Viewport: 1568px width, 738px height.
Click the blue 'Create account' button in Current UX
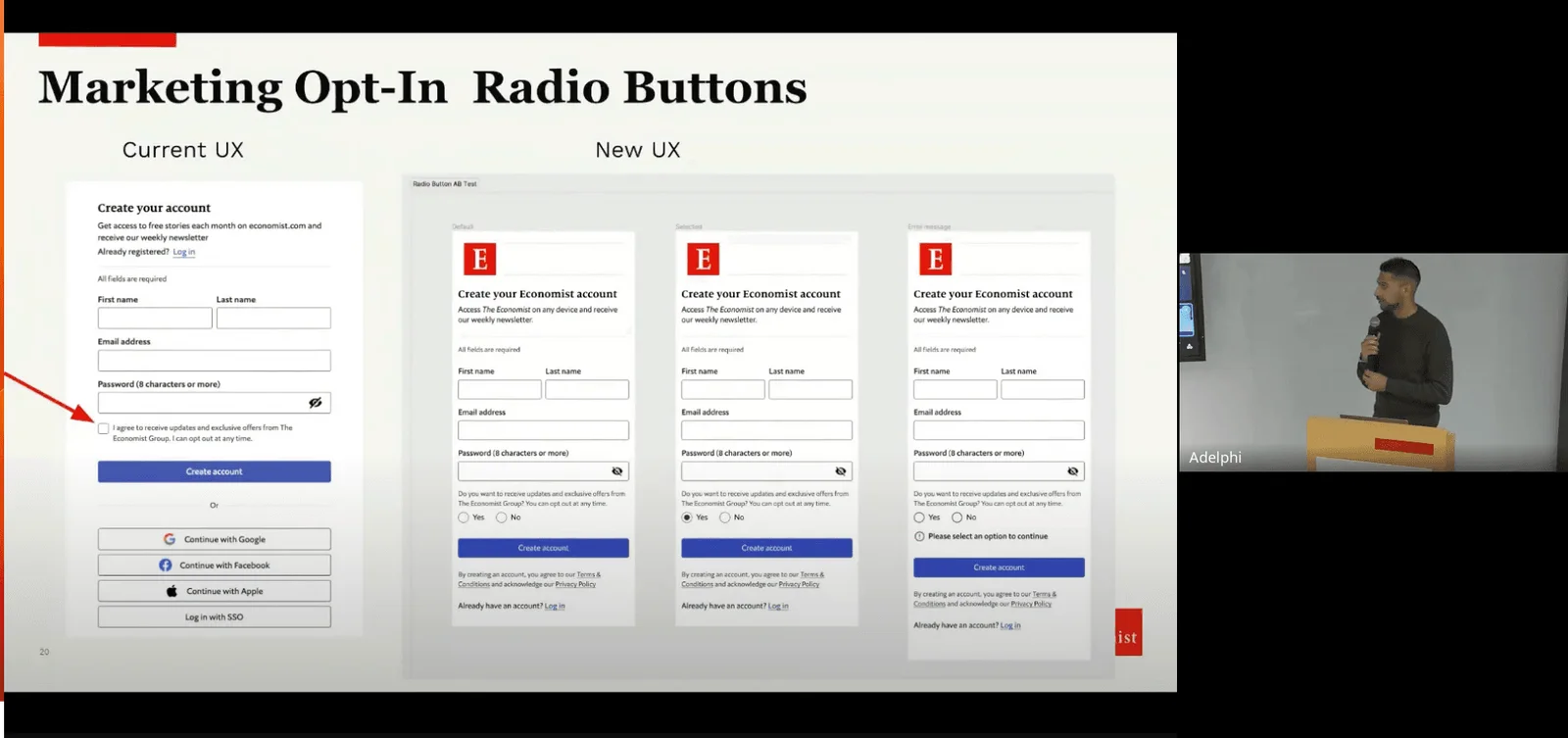(x=214, y=471)
